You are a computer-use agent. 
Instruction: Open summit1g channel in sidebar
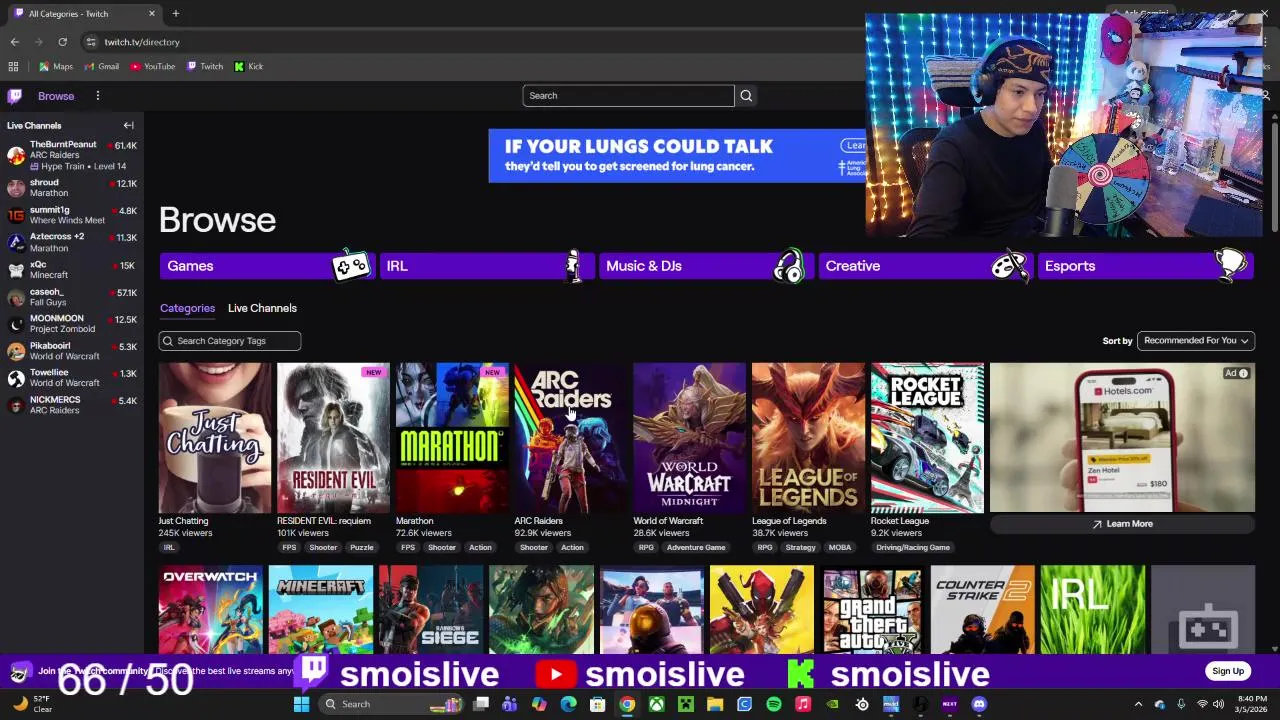click(72, 215)
